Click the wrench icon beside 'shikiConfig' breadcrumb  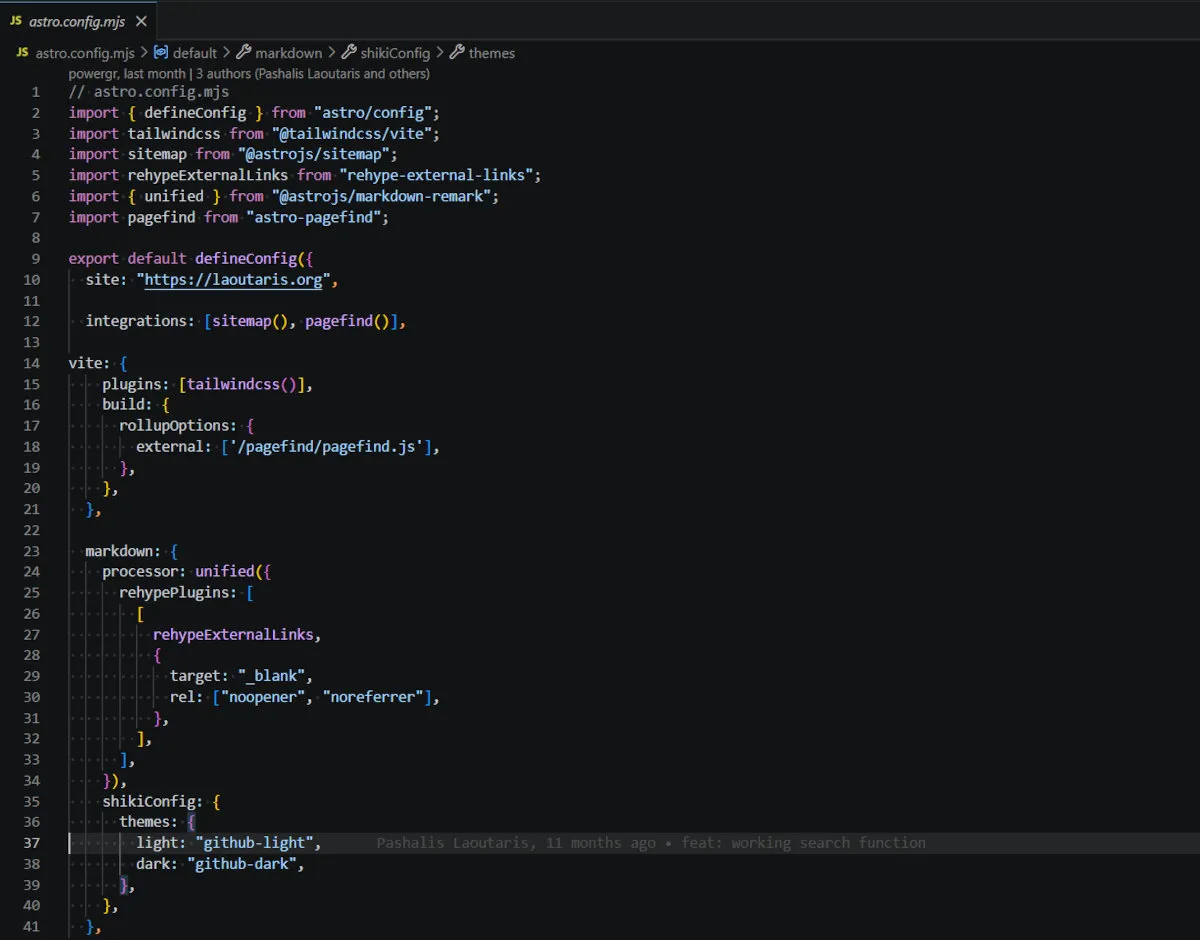click(349, 53)
